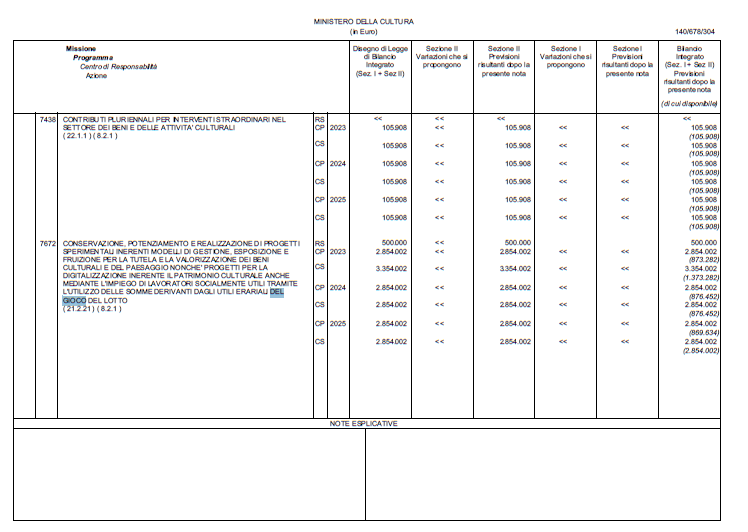
Task: Click the Missione label in header
Action: point(81,49)
